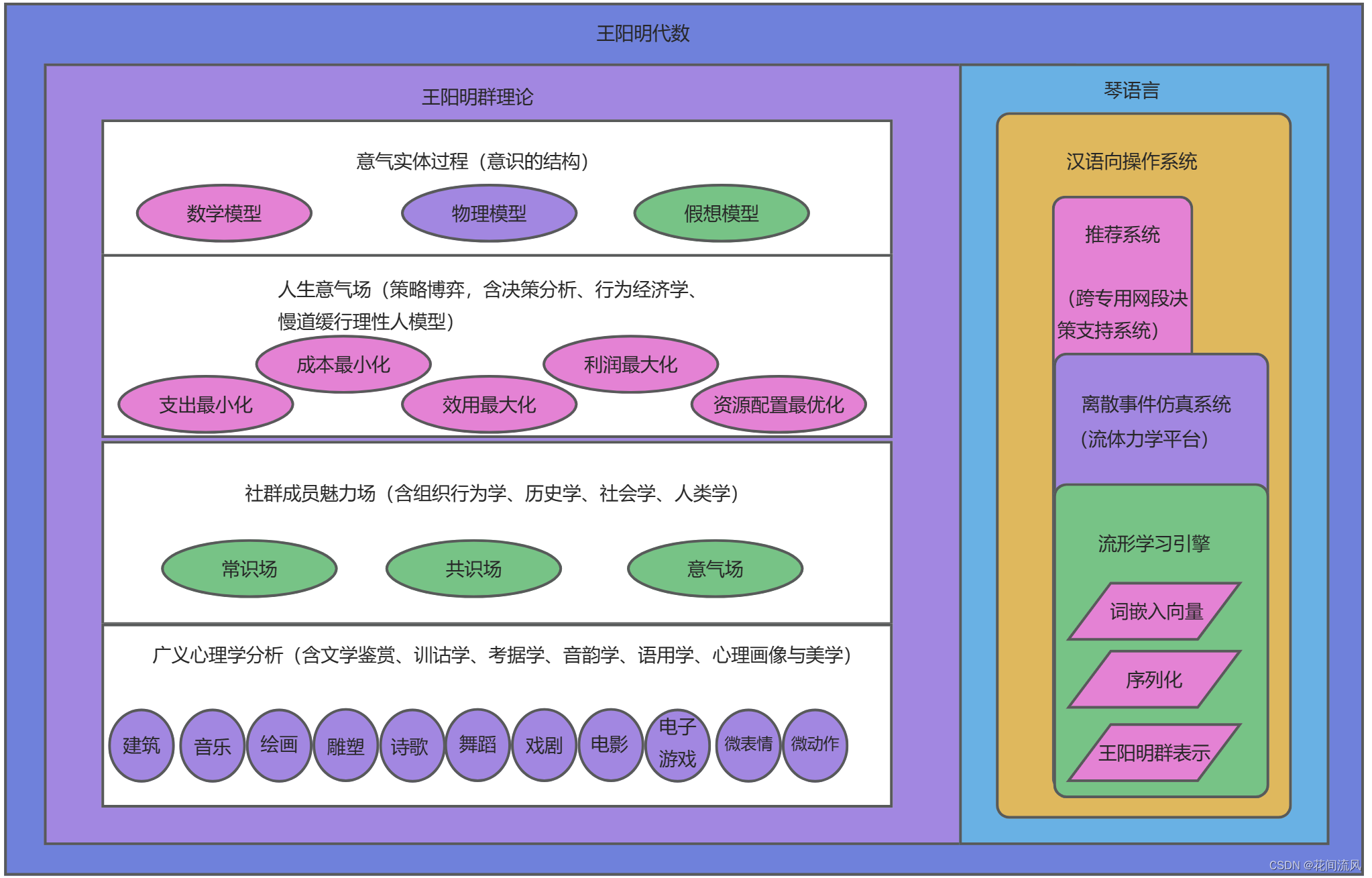This screenshot has height=878, width=1372.
Task: Select the 王阳明群理论 heading
Action: pyautogui.click(x=477, y=97)
